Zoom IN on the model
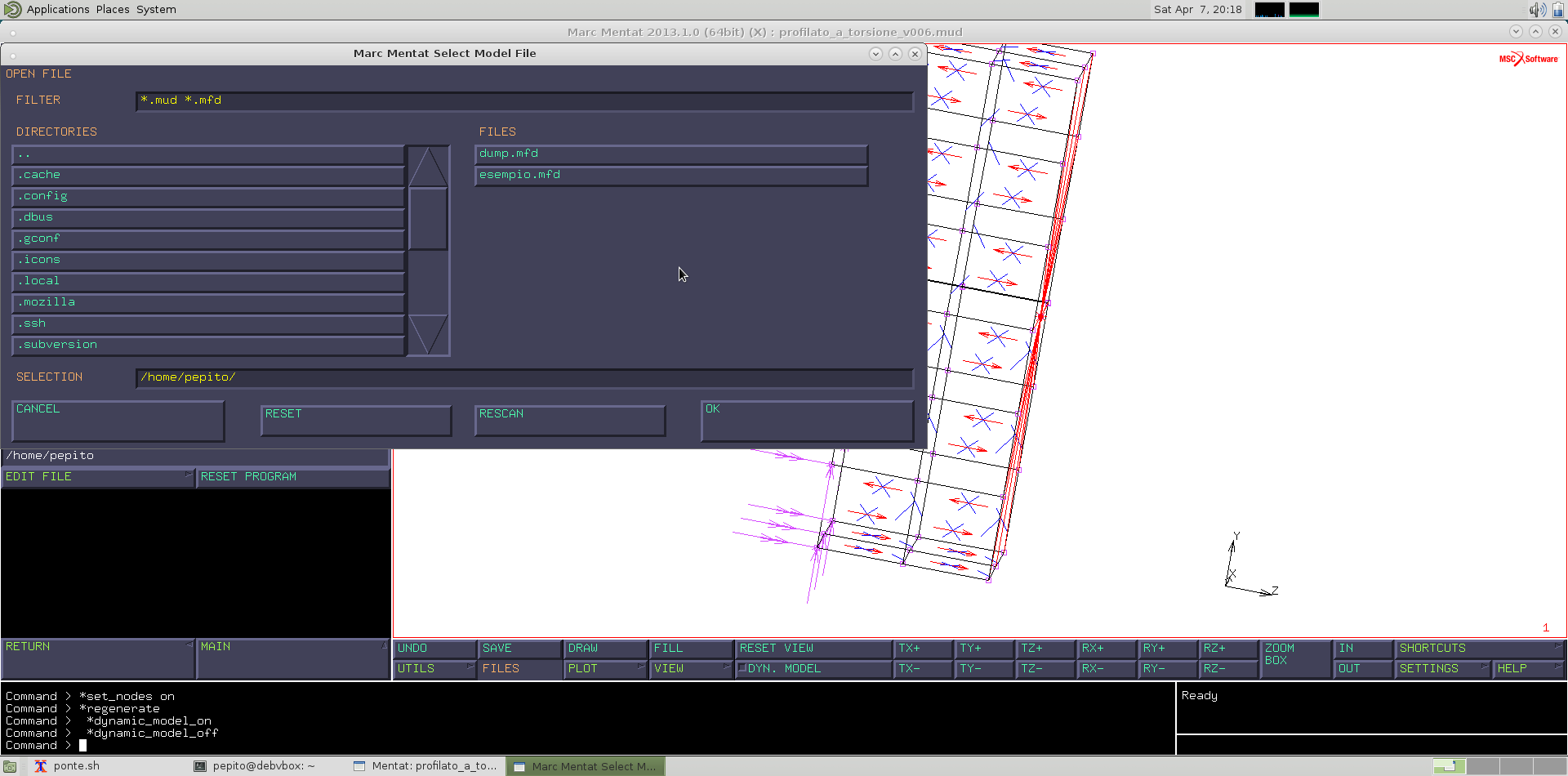Image resolution: width=1568 pixels, height=776 pixels. pos(1364,649)
